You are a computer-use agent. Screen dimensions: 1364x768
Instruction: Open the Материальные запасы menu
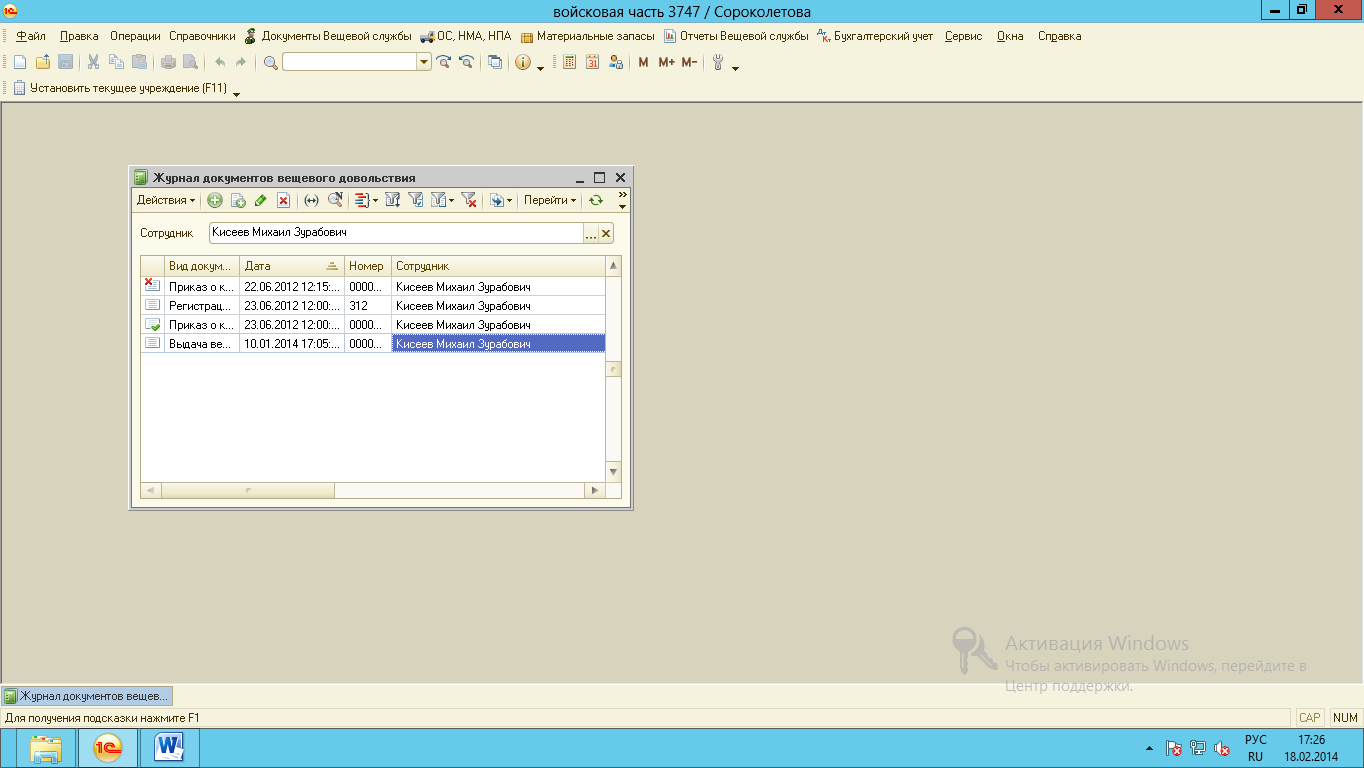point(587,36)
